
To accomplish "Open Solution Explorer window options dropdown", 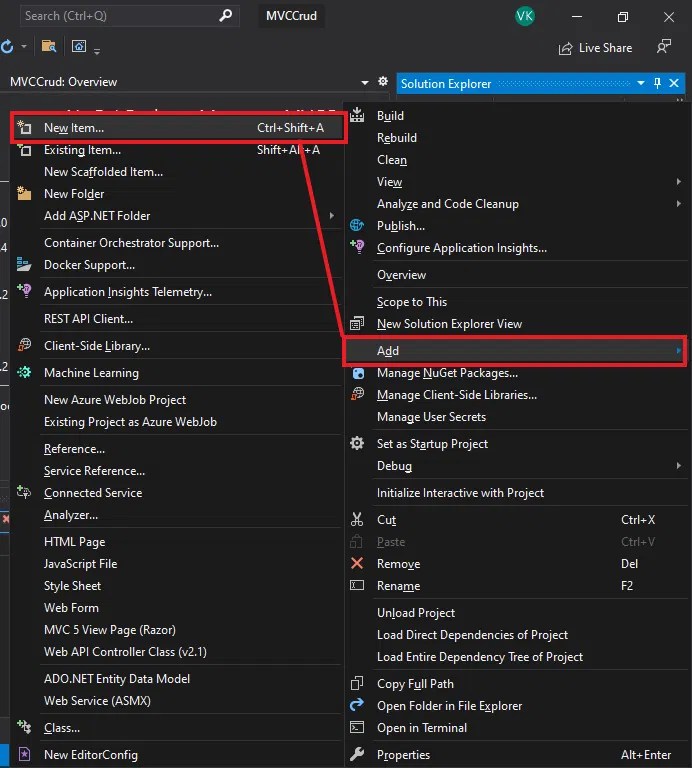I will coord(641,83).
